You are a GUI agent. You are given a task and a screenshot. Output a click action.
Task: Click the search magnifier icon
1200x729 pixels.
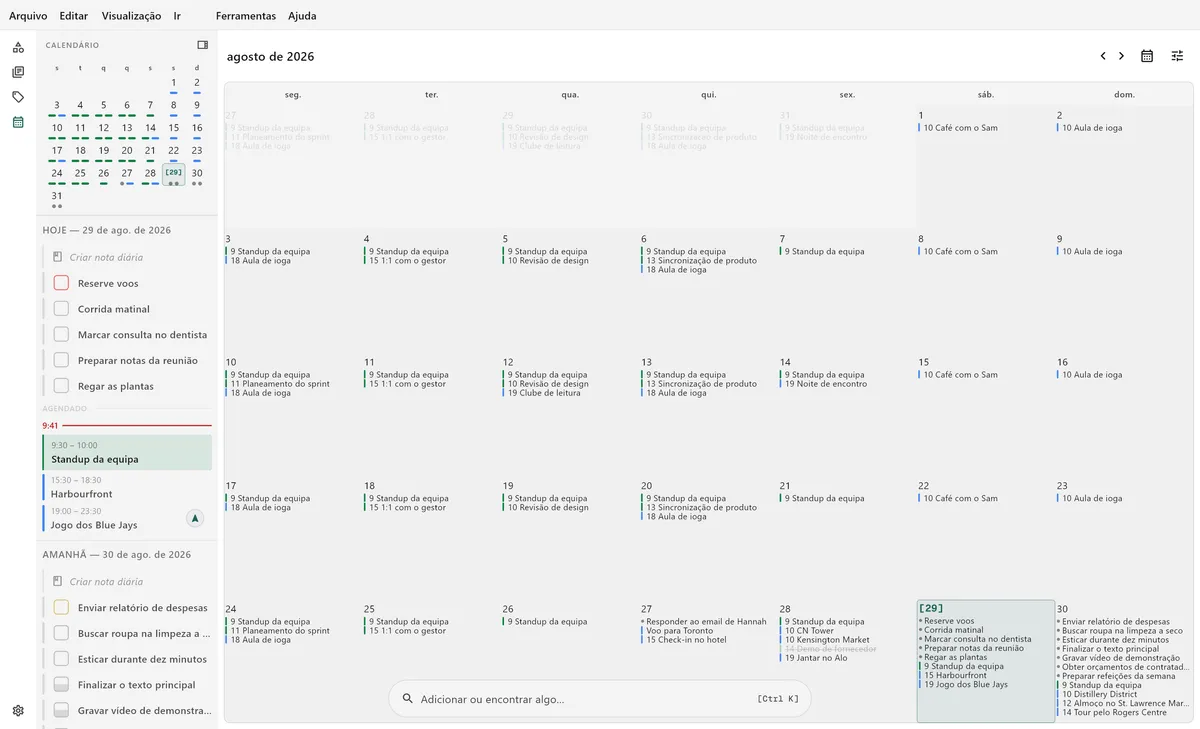pyautogui.click(x=407, y=699)
